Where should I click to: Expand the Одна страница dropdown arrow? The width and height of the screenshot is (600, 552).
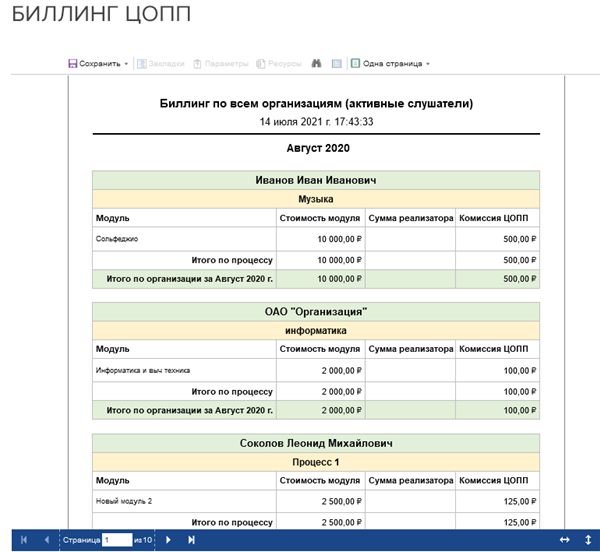[x=428, y=64]
